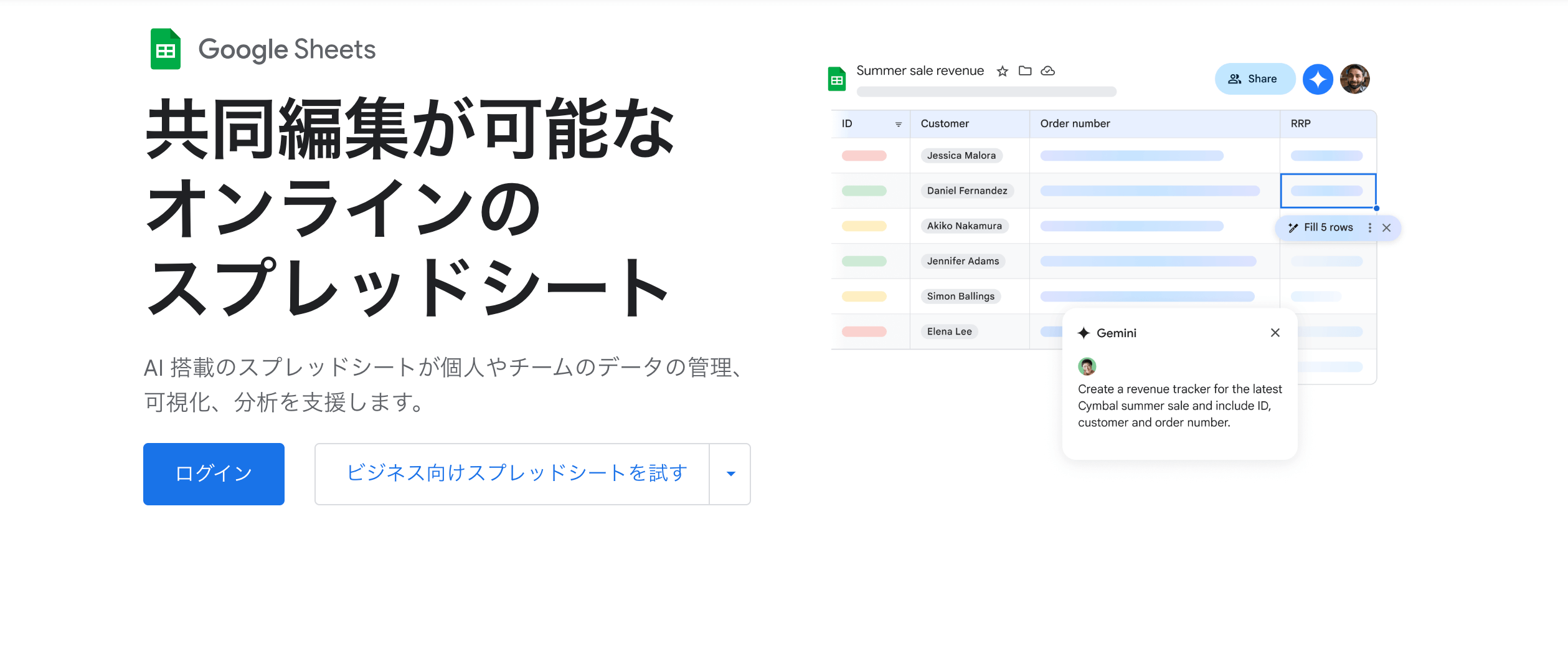
Task: Click the gray menu placeholder bar under title
Action: tap(986, 92)
